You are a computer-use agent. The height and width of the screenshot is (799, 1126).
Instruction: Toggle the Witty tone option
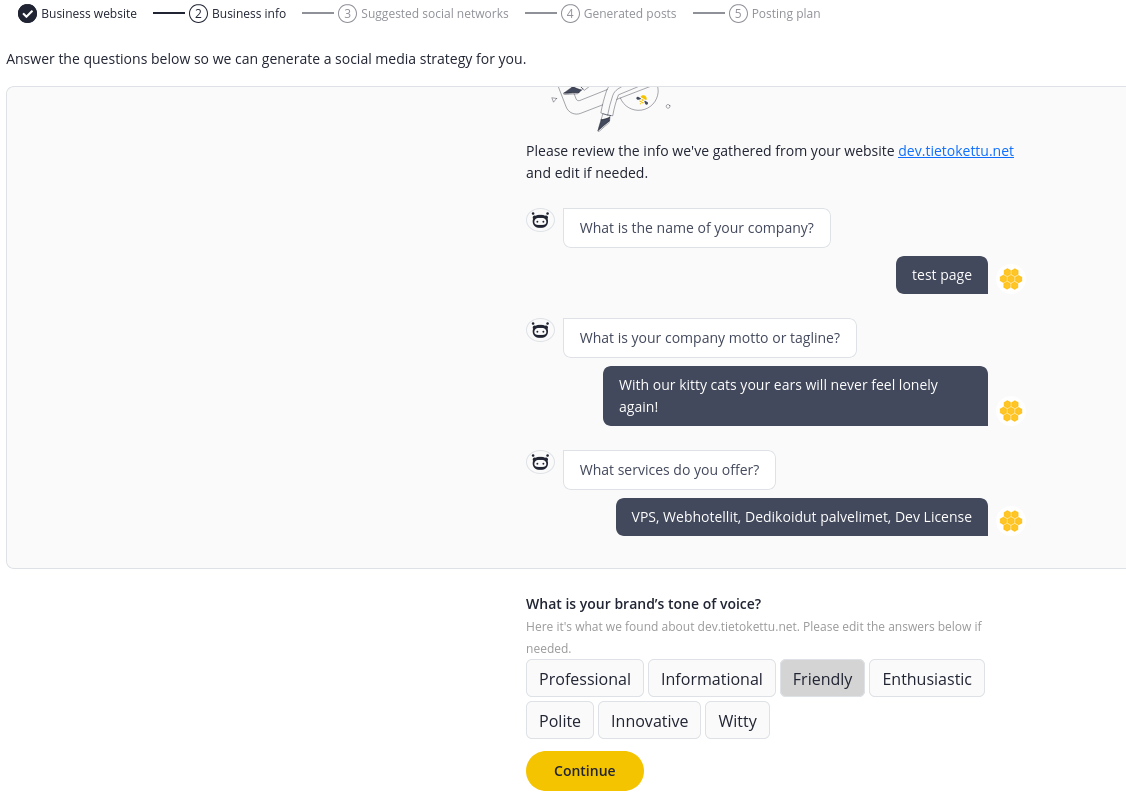[738, 720]
